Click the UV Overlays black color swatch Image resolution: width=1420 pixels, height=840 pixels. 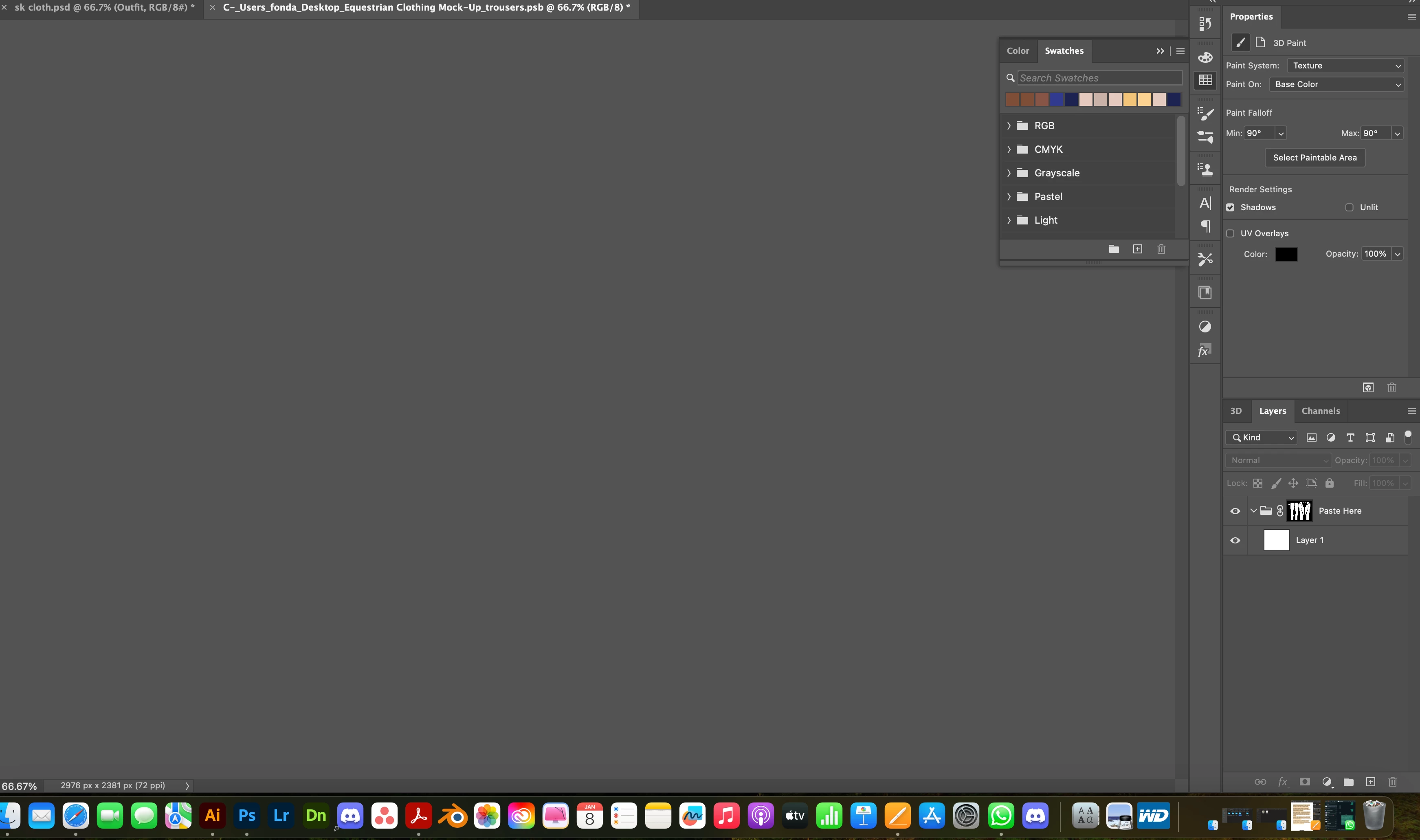coord(1286,254)
